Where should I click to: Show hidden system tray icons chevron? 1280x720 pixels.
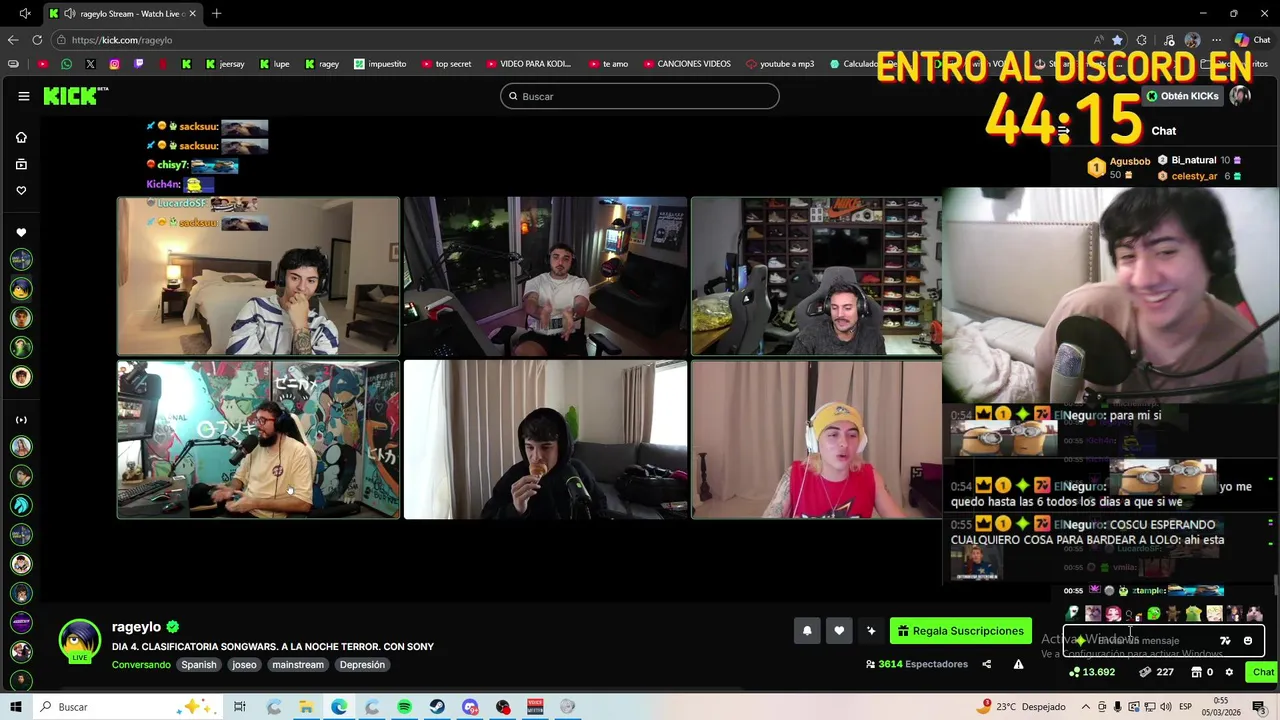1087,707
